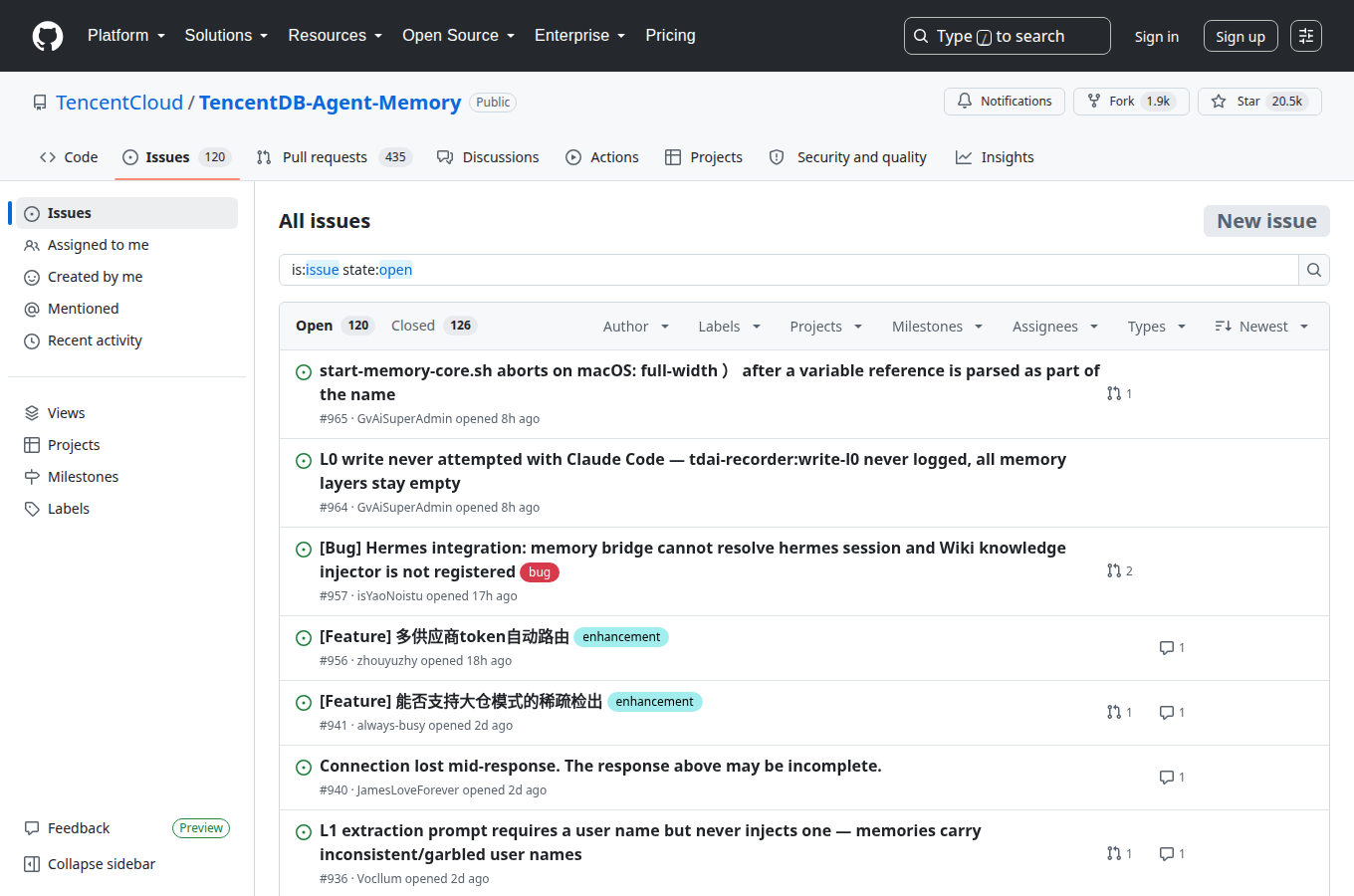Expand the Platform menu
Screen dimensions: 1354x896
pos(126,36)
